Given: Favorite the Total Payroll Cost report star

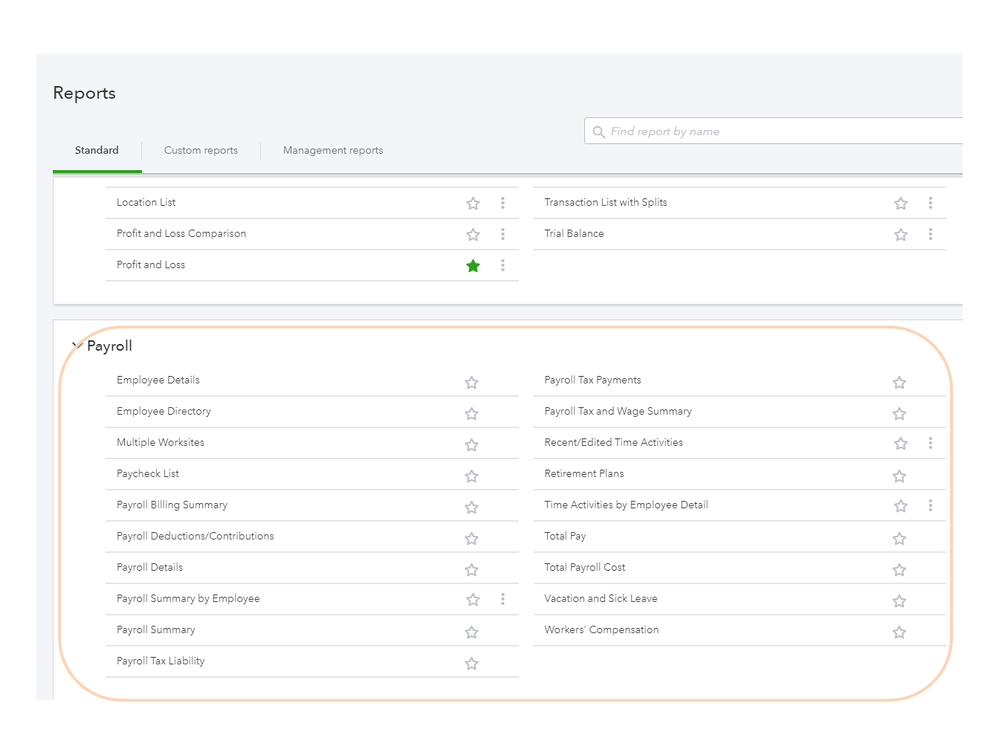Looking at the screenshot, I should [899, 569].
